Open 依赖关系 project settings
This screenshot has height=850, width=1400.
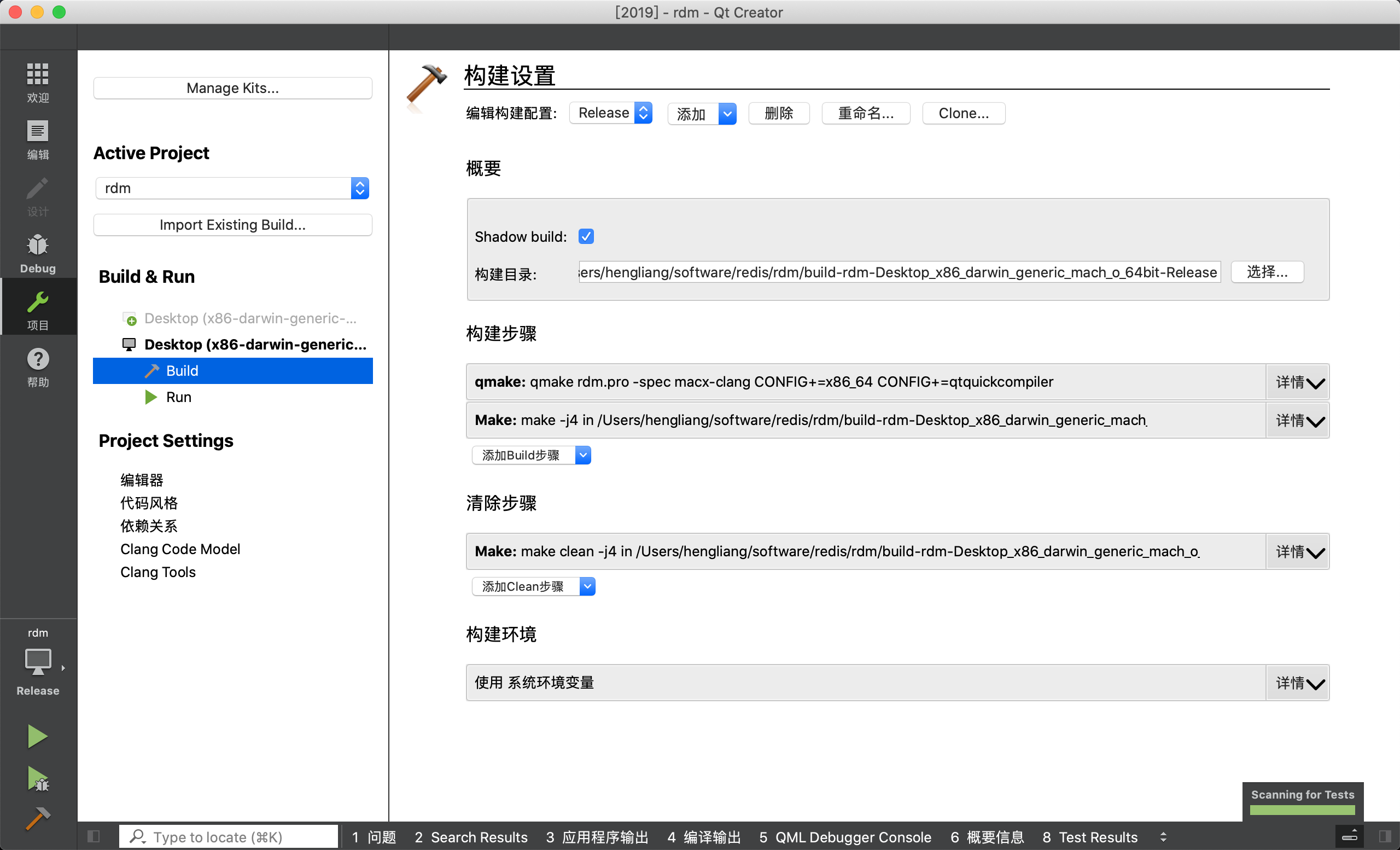coord(149,526)
